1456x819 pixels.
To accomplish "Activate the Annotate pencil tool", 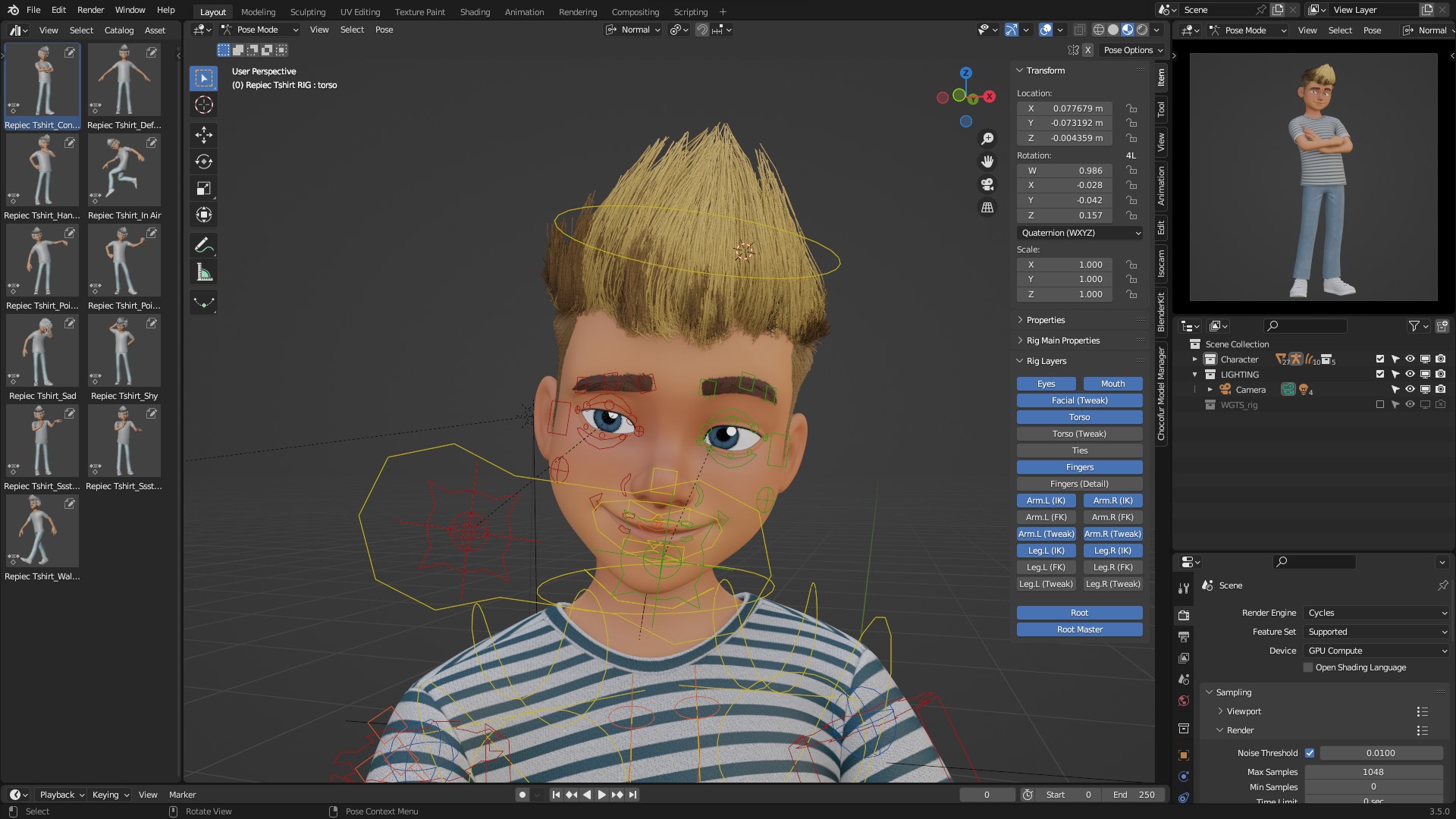I will [203, 245].
